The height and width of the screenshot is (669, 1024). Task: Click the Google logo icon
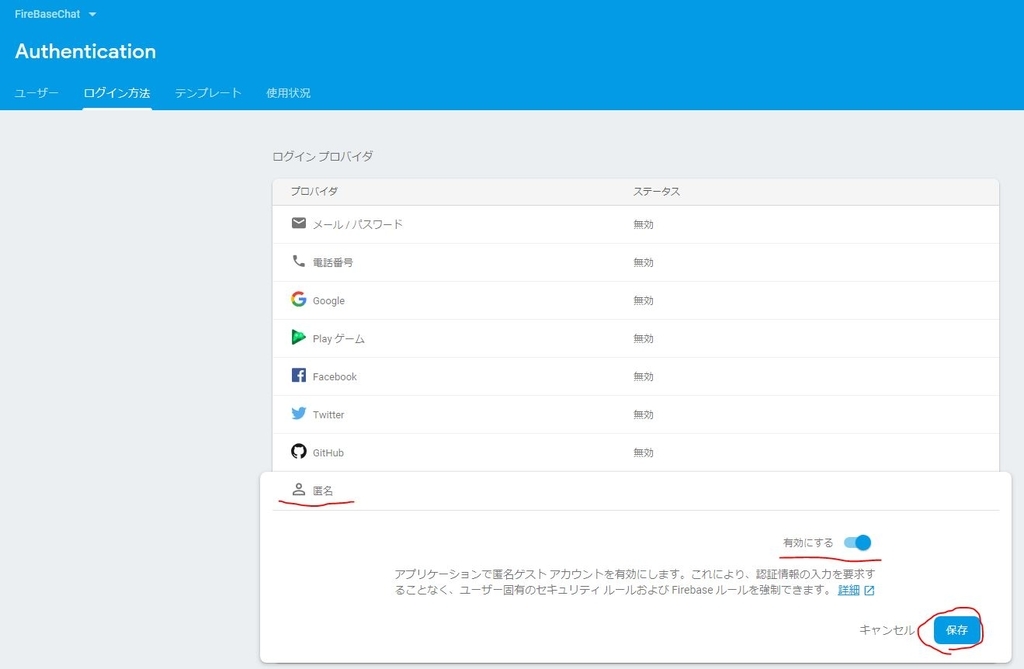pos(298,299)
